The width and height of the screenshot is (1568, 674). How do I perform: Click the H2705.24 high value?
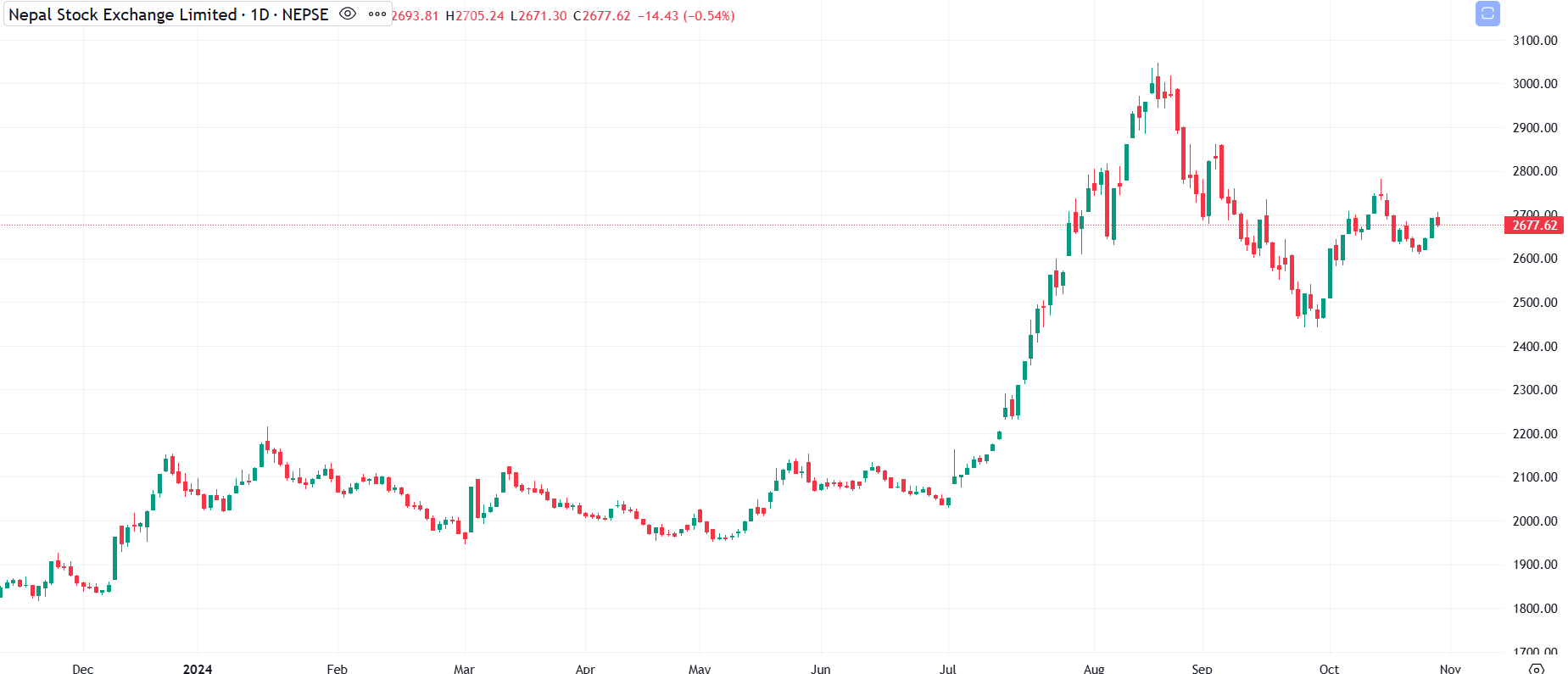[475, 16]
